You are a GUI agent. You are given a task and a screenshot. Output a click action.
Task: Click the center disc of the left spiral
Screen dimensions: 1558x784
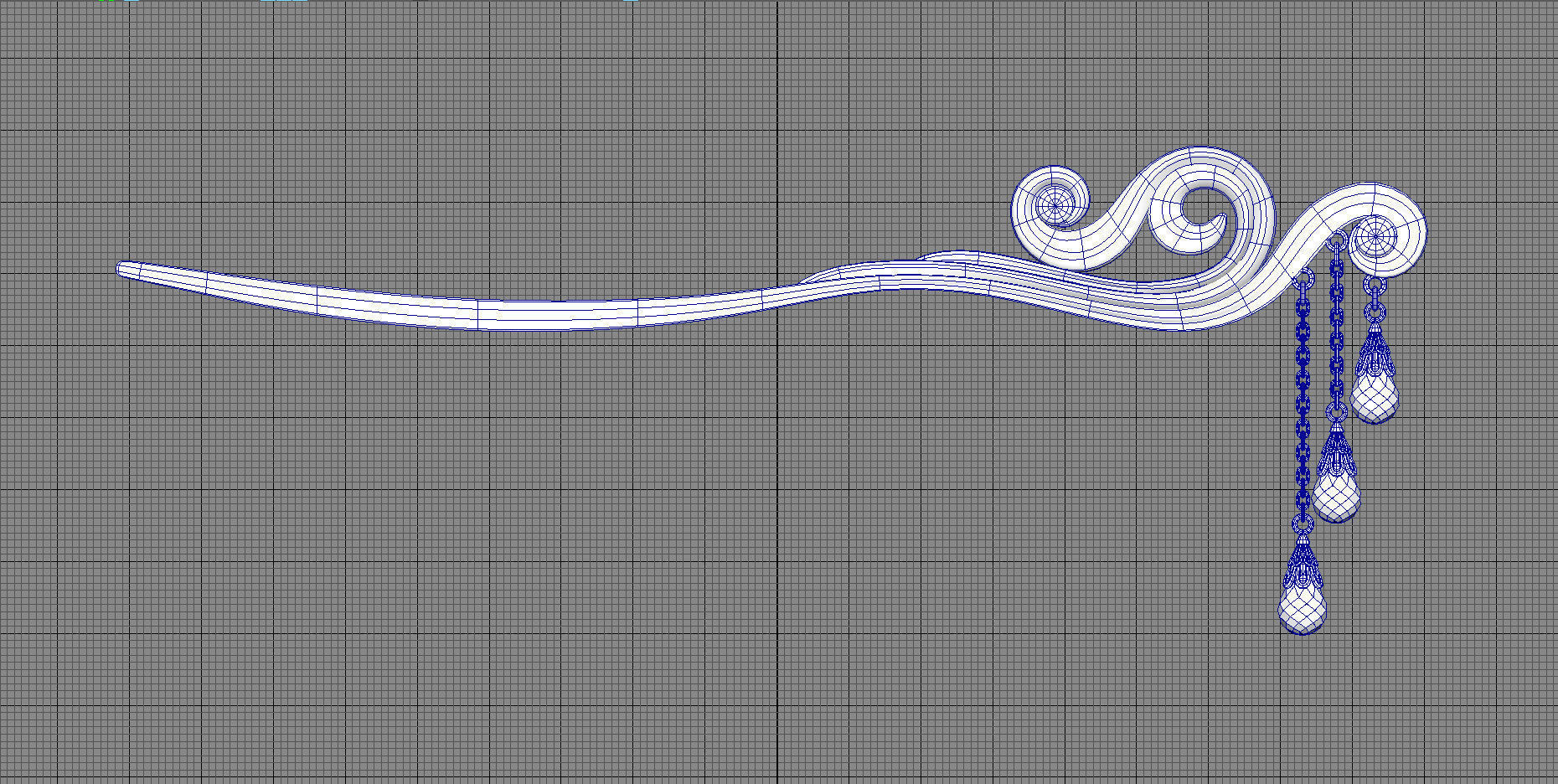coord(1054,204)
